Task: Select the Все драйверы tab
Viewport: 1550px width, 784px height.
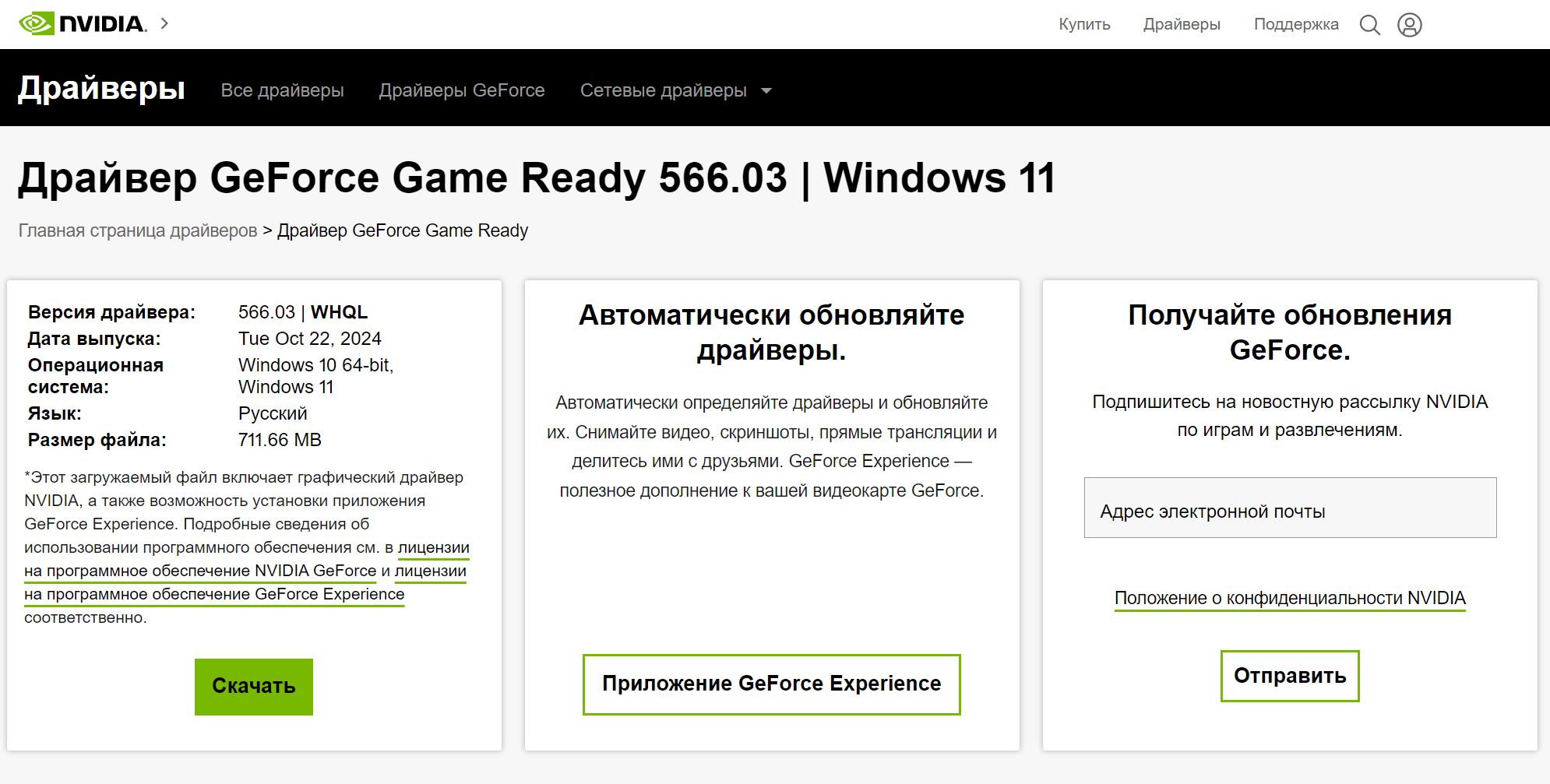Action: (283, 90)
